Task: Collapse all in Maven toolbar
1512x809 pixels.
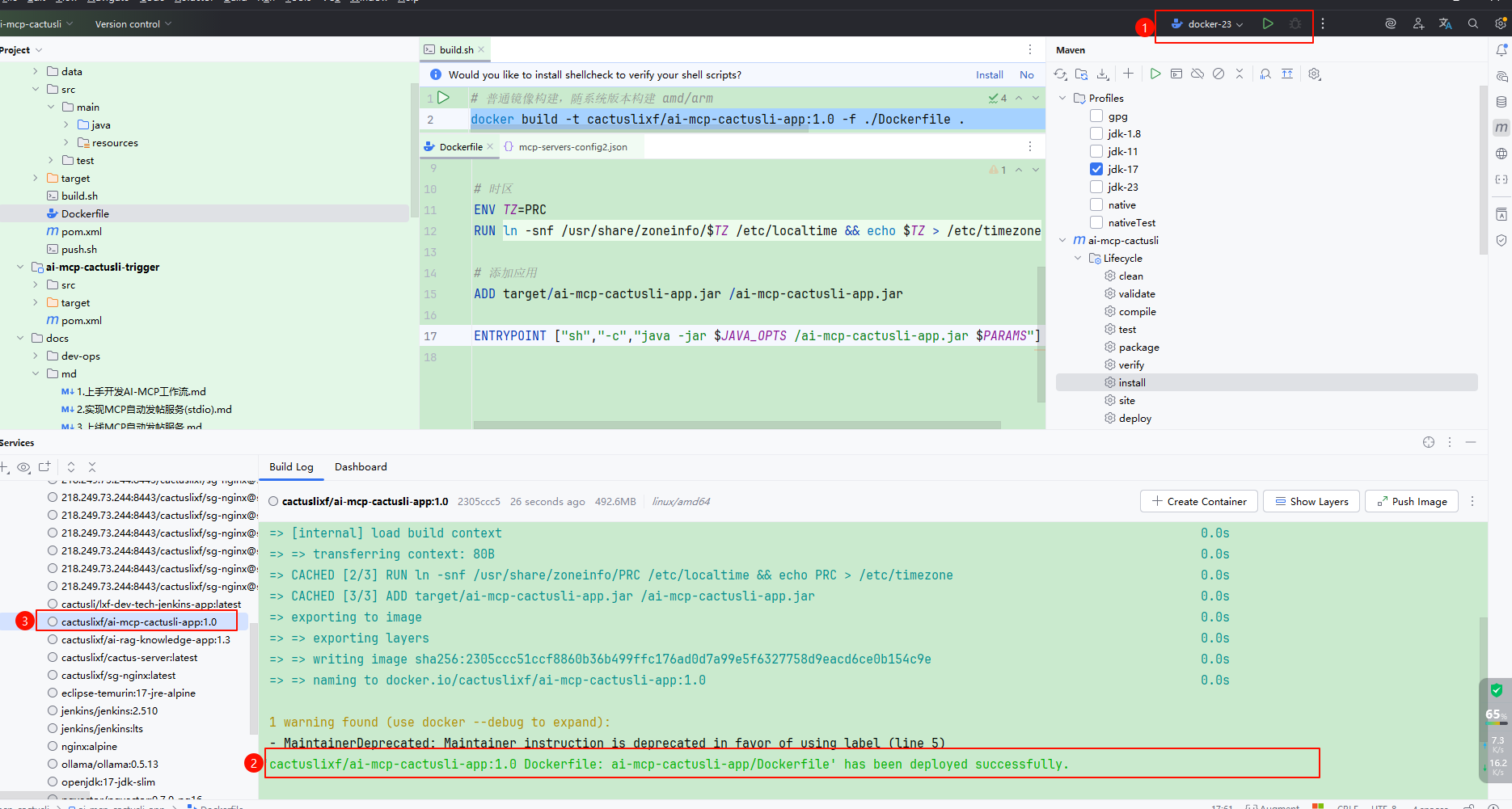Action: (x=1240, y=74)
